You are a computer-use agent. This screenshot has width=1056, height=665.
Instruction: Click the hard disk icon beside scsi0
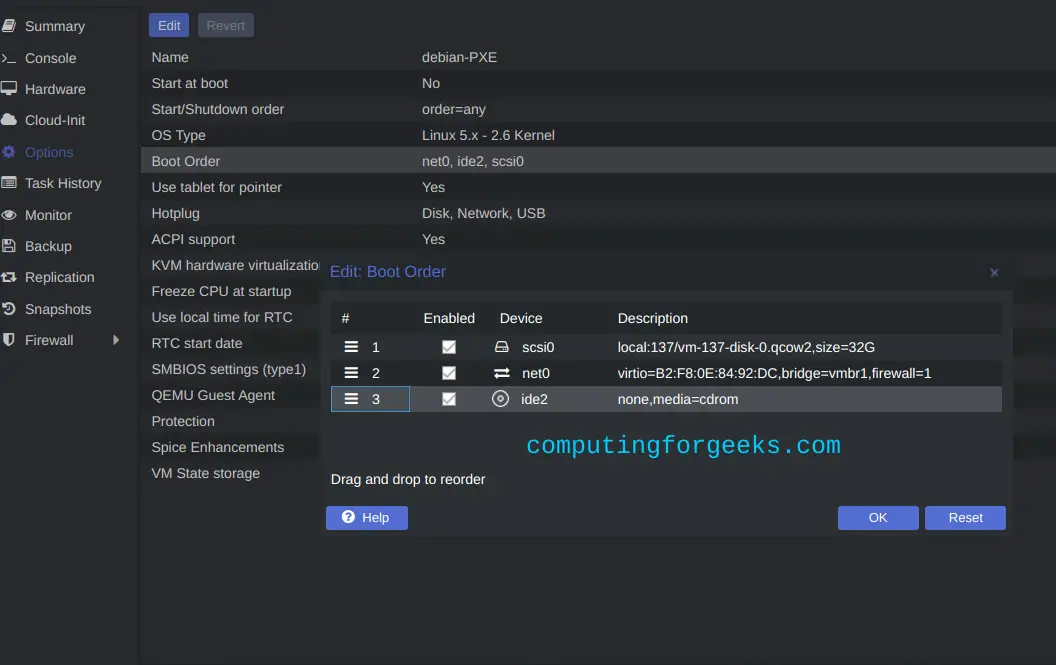501,347
